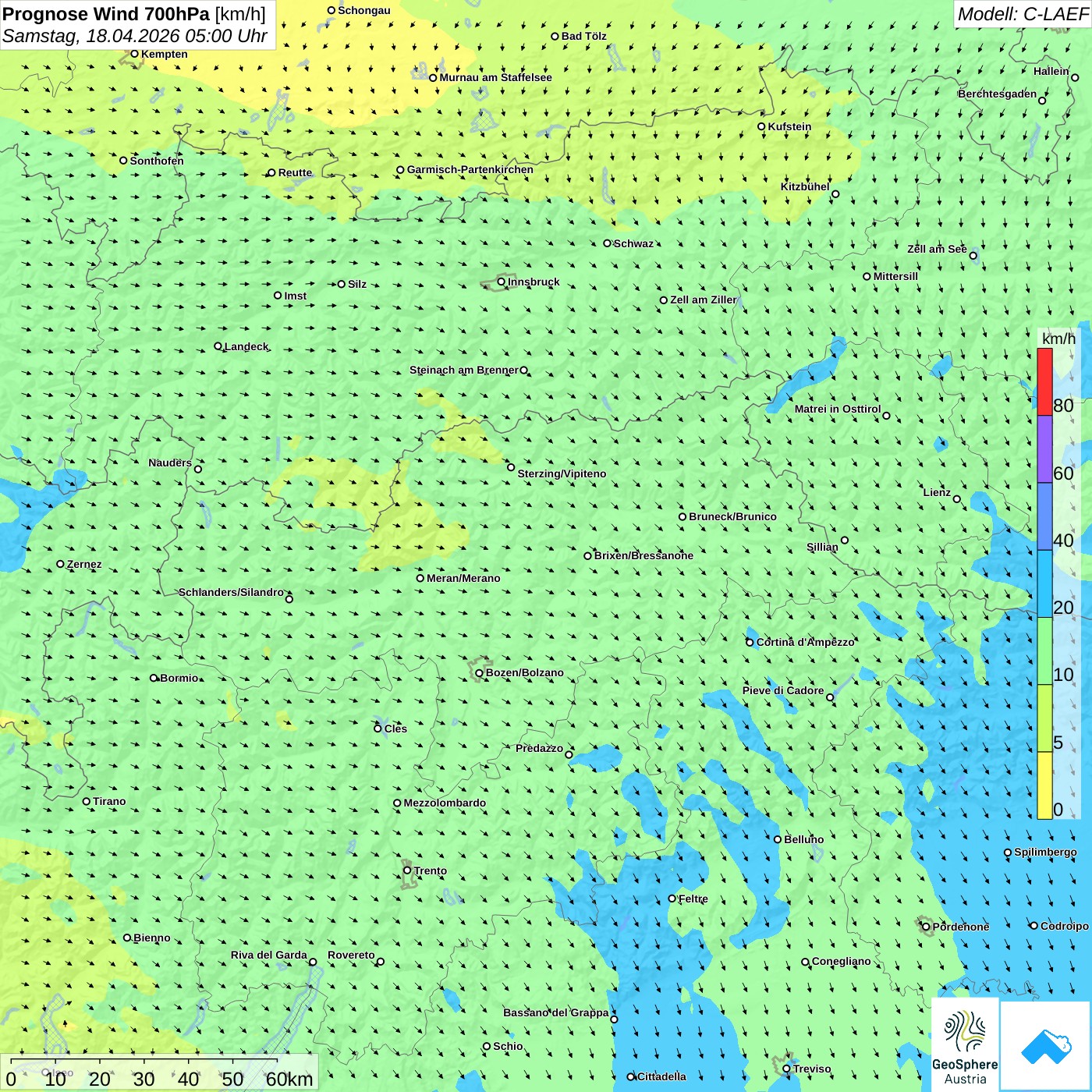Click the Lienz label

[x=937, y=492]
